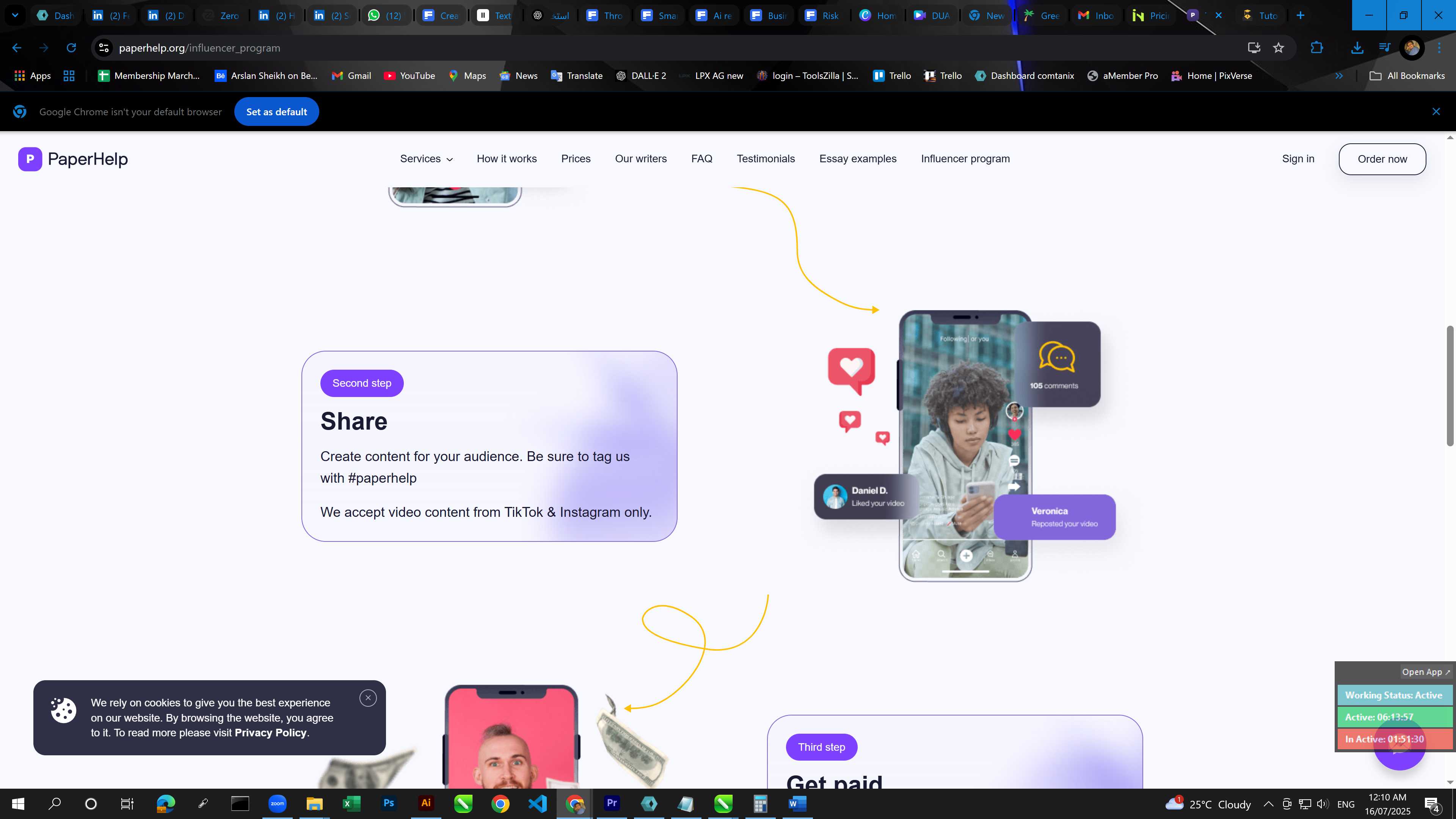This screenshot has width=1456, height=819.
Task: Go to Prices page
Action: [x=576, y=159]
